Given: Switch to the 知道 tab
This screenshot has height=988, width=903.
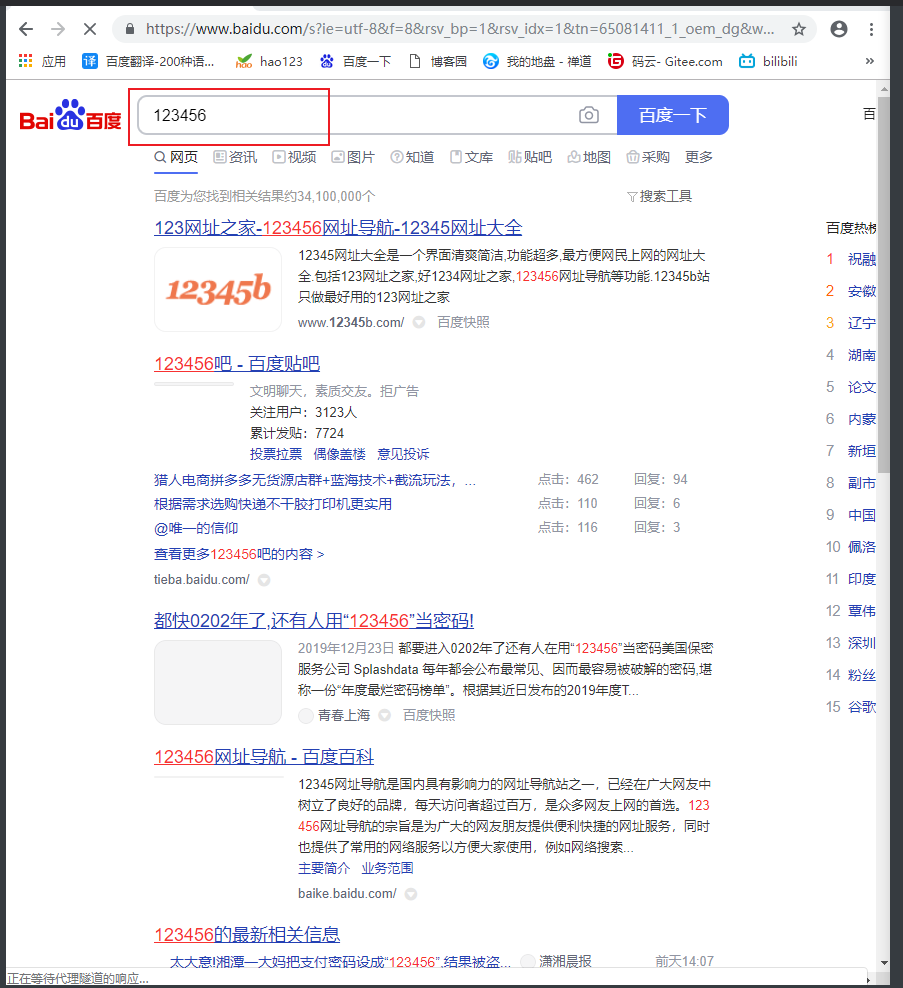Looking at the screenshot, I should point(412,157).
